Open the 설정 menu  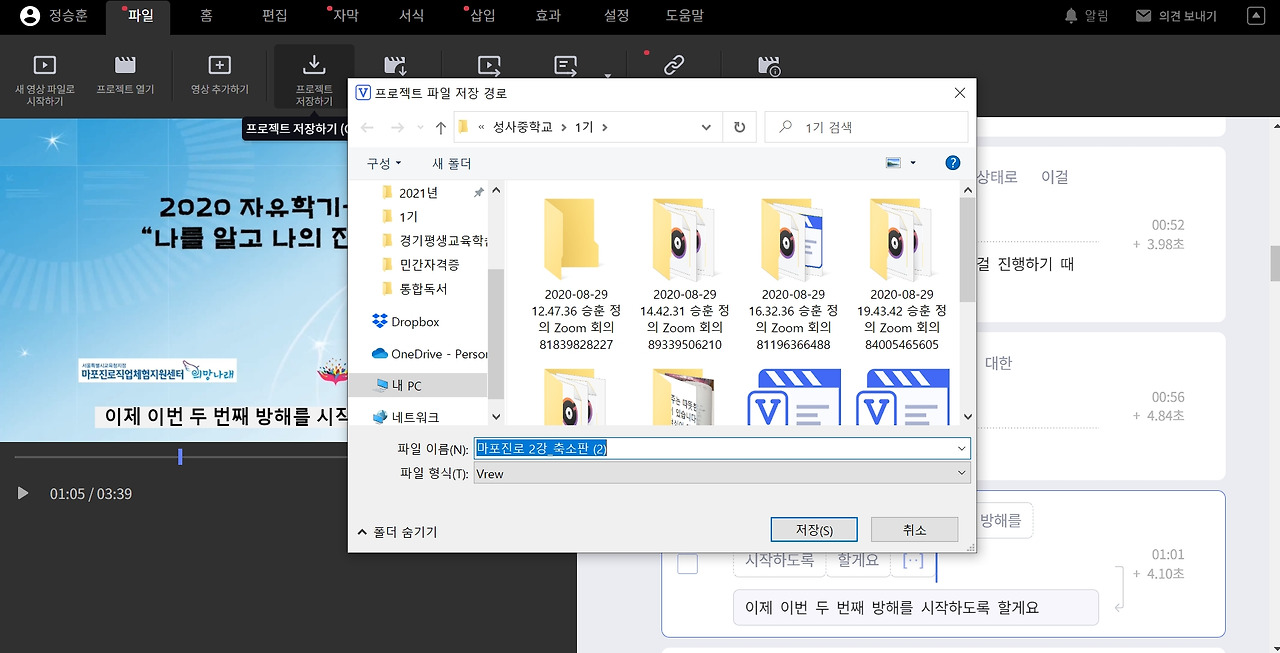(x=615, y=16)
